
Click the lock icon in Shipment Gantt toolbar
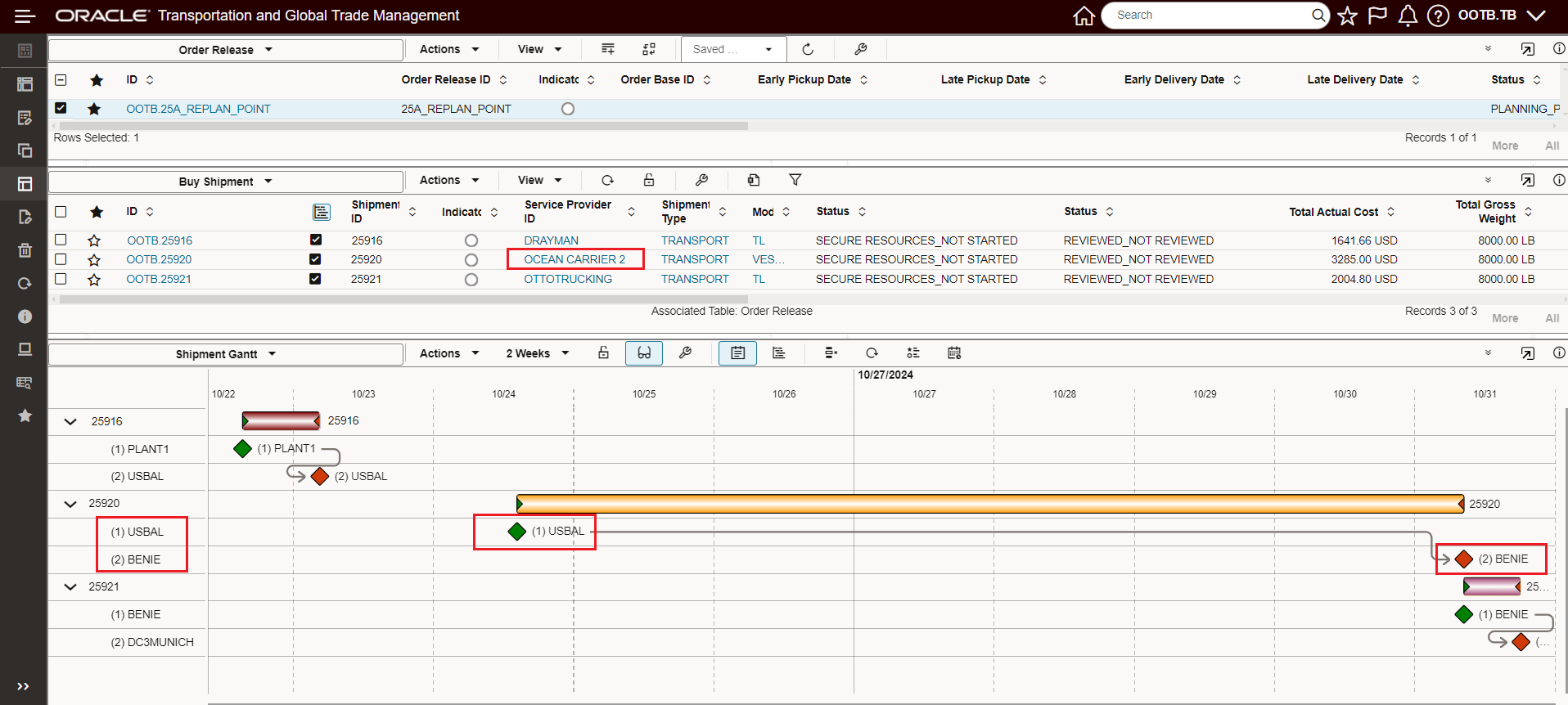point(603,352)
